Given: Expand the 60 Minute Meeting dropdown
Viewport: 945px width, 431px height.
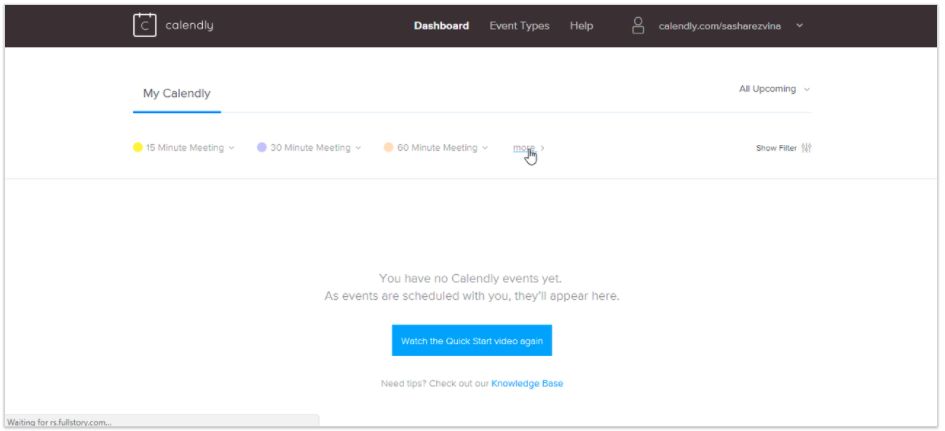Looking at the screenshot, I should 485,148.
